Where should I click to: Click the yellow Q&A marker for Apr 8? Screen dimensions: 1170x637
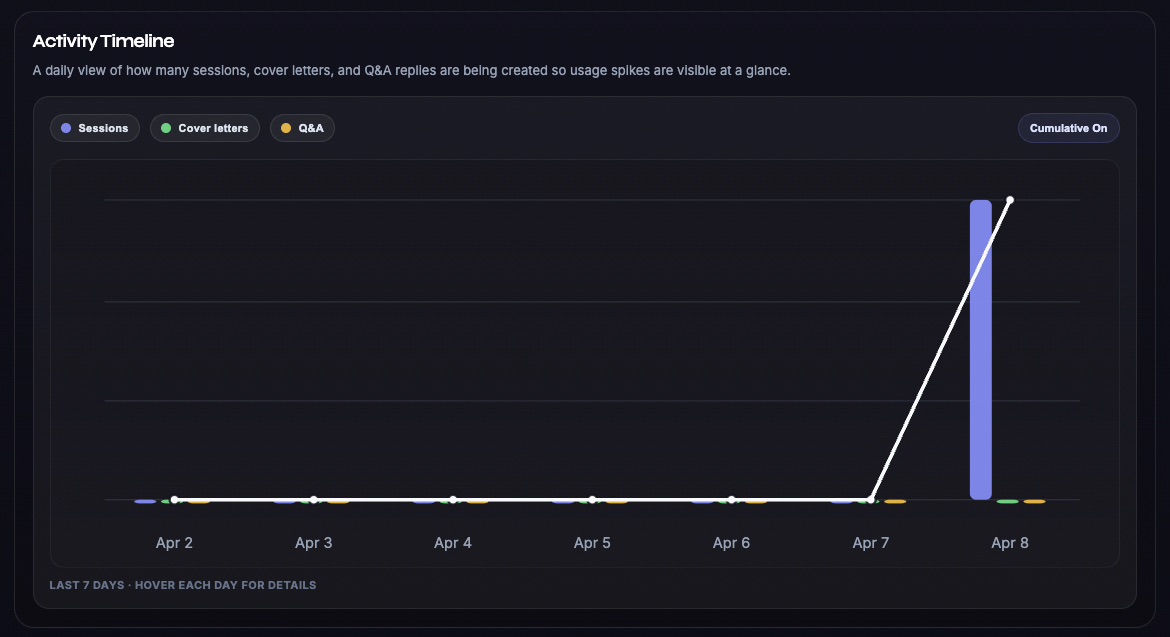click(x=1034, y=501)
